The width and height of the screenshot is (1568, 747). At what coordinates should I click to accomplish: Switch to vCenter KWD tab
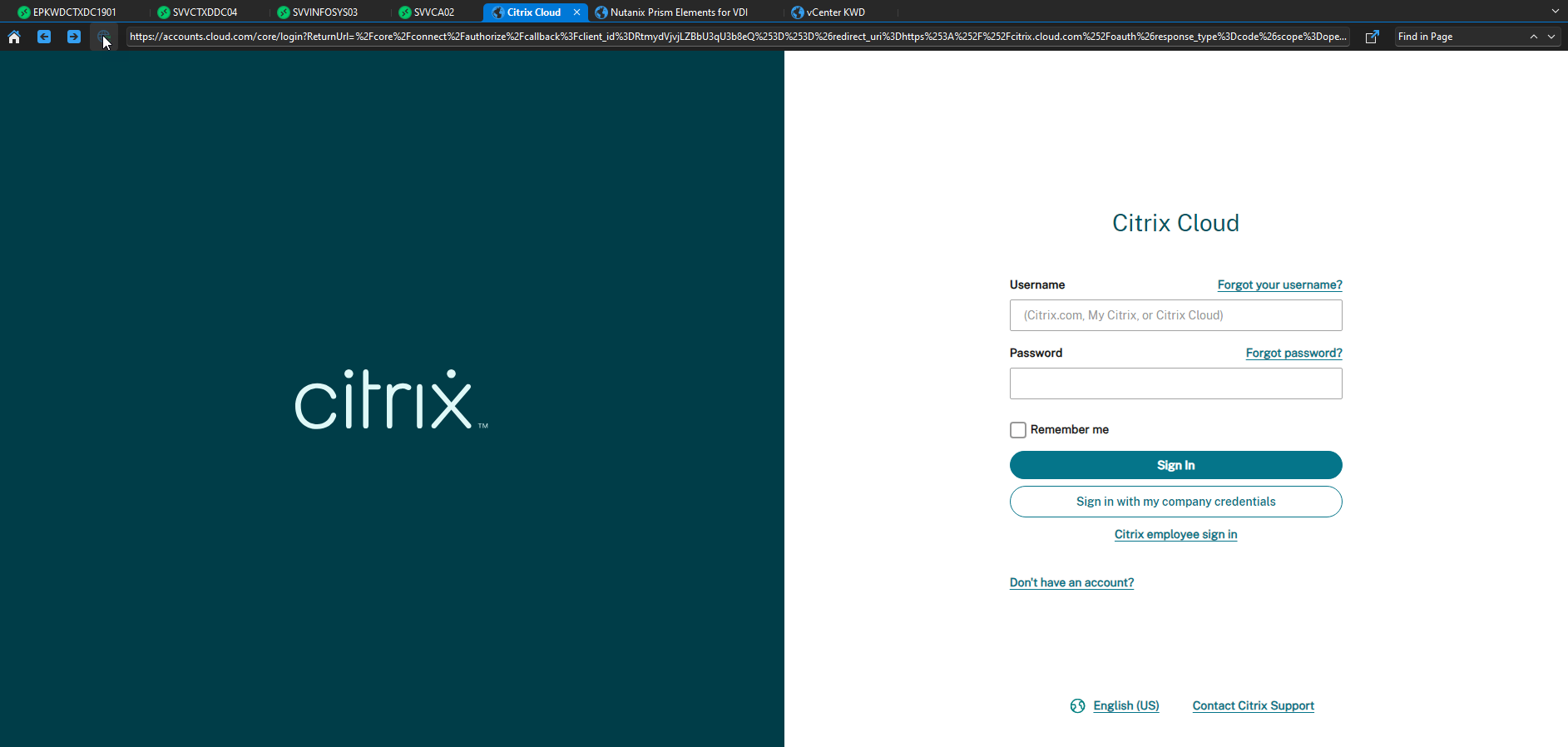[829, 12]
